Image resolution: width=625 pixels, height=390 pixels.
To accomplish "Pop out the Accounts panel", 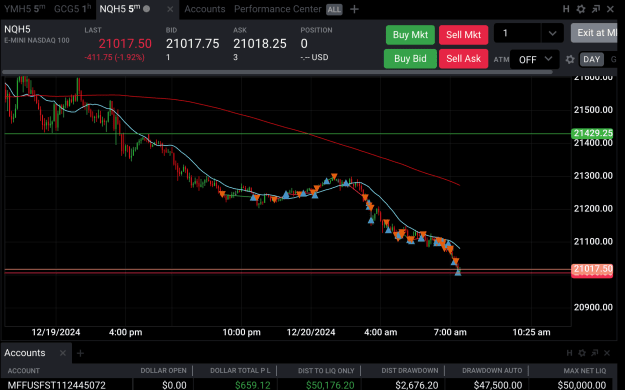I will coord(594,353).
